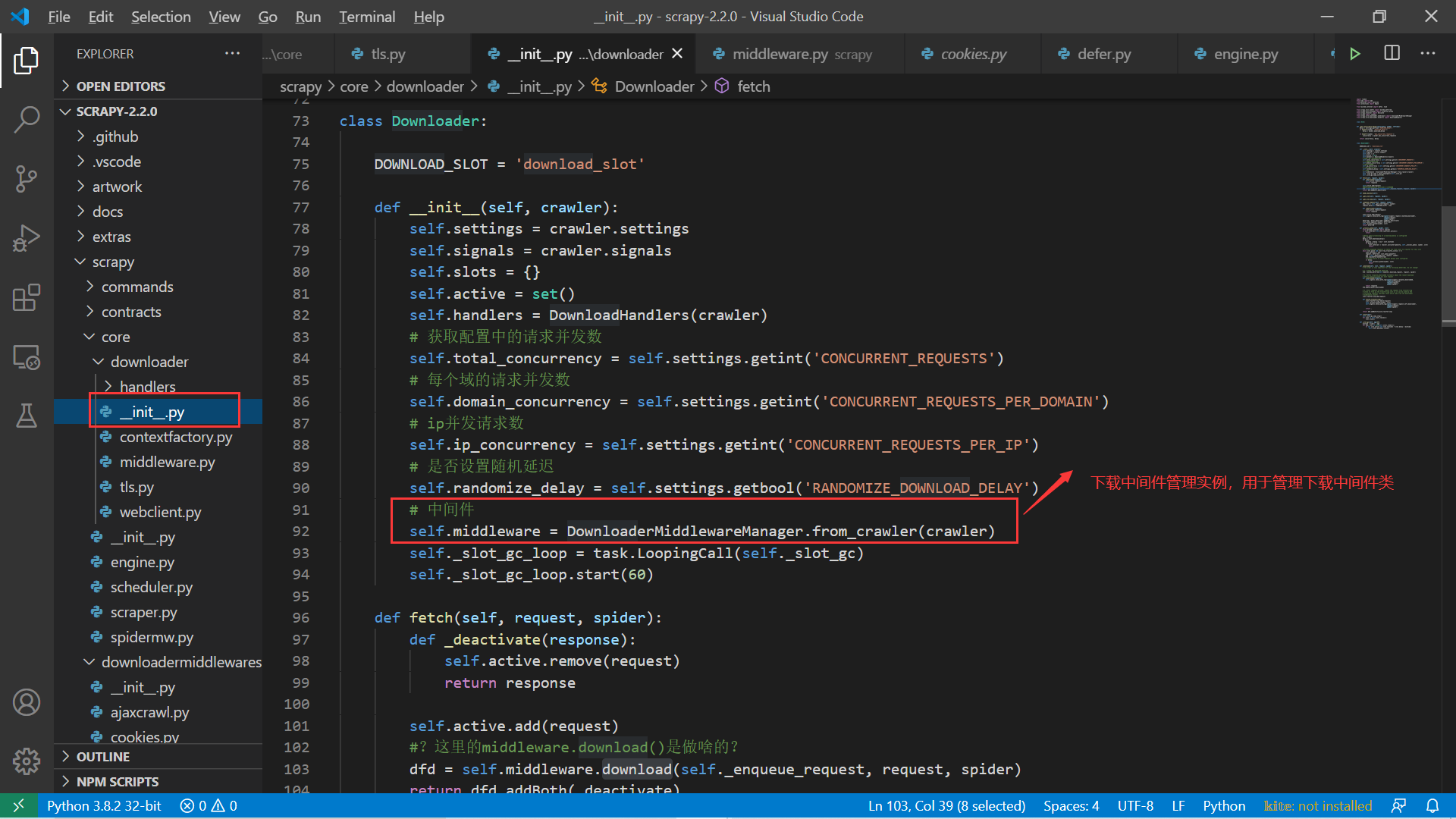
Task: Open contextfactory.py in explorer
Action: tap(158, 437)
